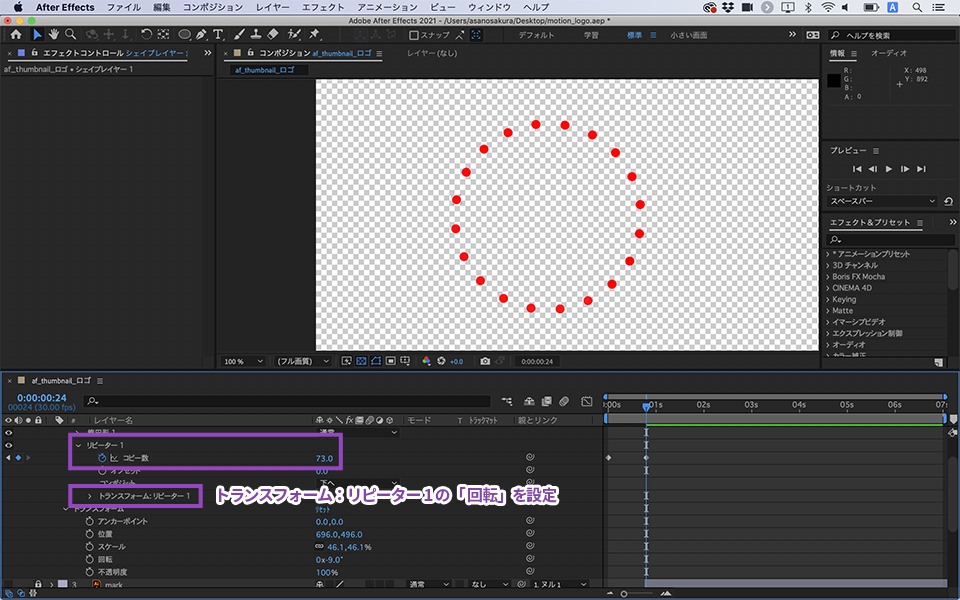Toggle stopwatch for スケール
The width and height of the screenshot is (960, 600).
point(89,547)
